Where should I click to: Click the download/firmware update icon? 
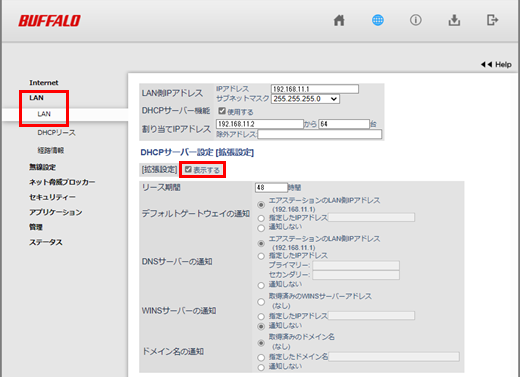click(454, 20)
